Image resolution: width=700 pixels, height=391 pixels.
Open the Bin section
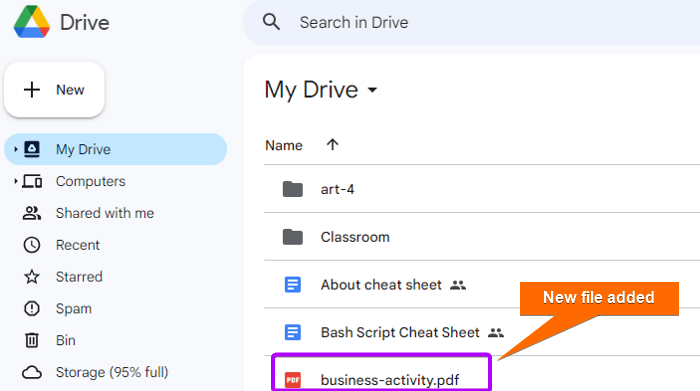point(66,340)
